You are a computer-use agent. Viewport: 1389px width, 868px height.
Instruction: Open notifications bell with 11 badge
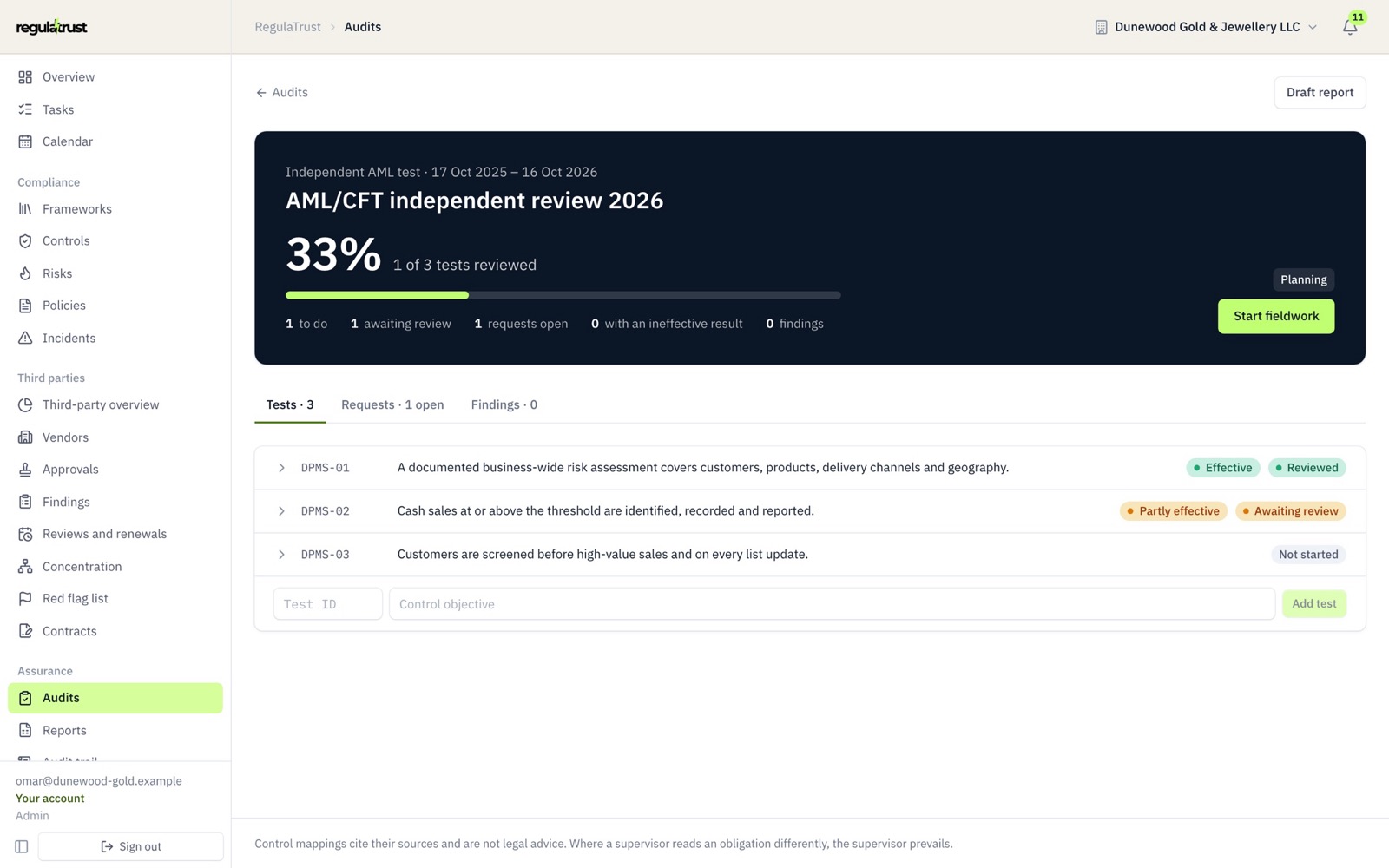click(x=1350, y=27)
